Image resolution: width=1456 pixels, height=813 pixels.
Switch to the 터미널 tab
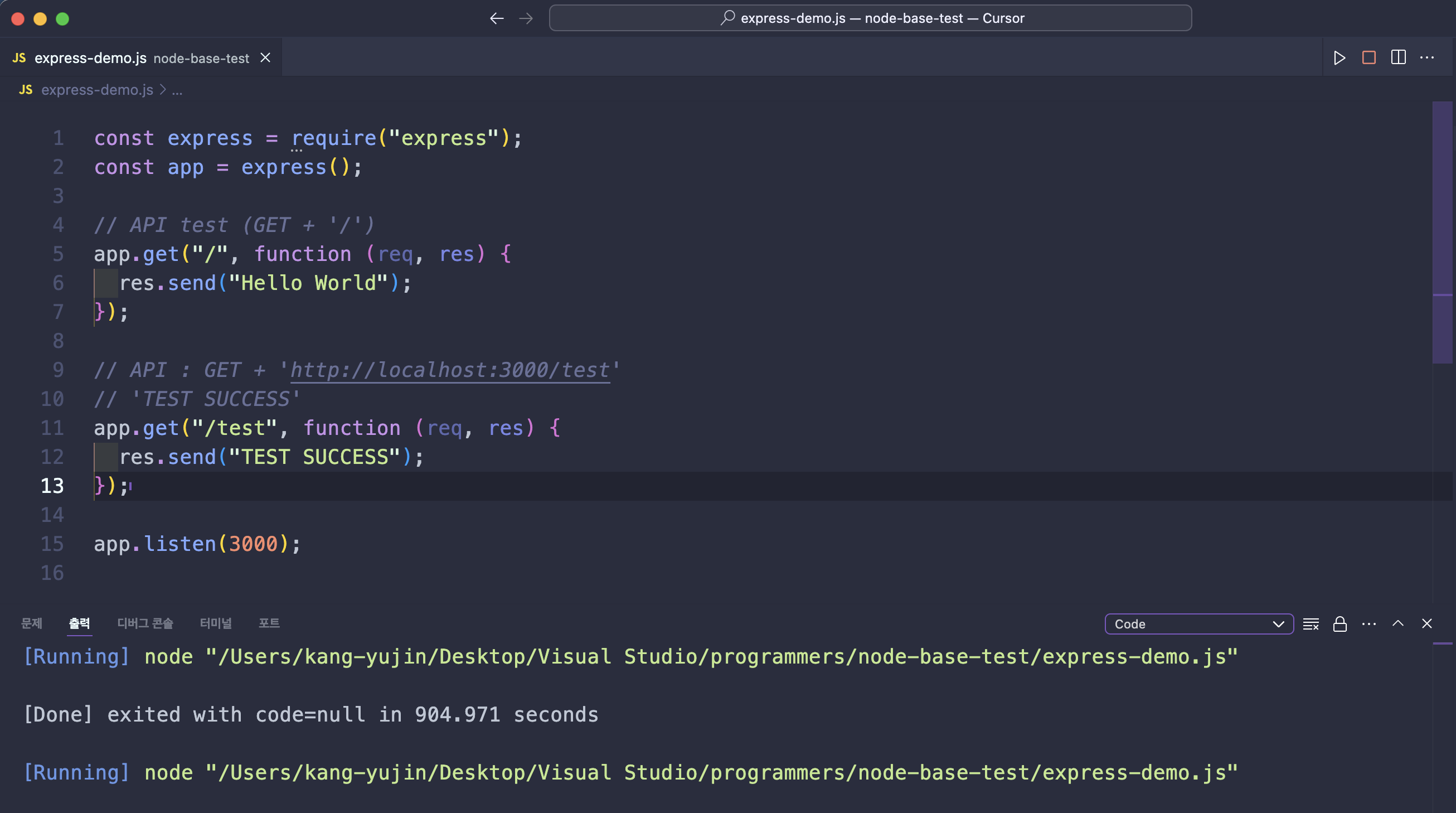click(x=215, y=623)
